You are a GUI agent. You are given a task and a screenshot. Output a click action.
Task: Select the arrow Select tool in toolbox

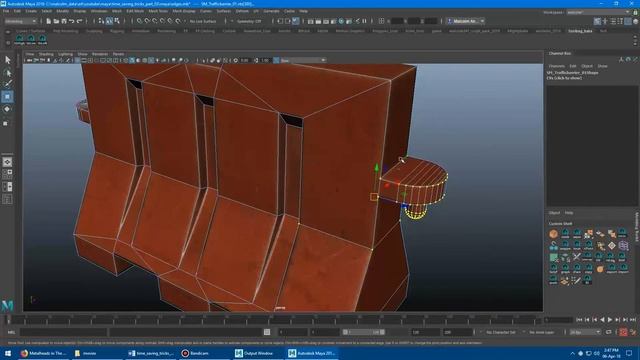(8, 60)
